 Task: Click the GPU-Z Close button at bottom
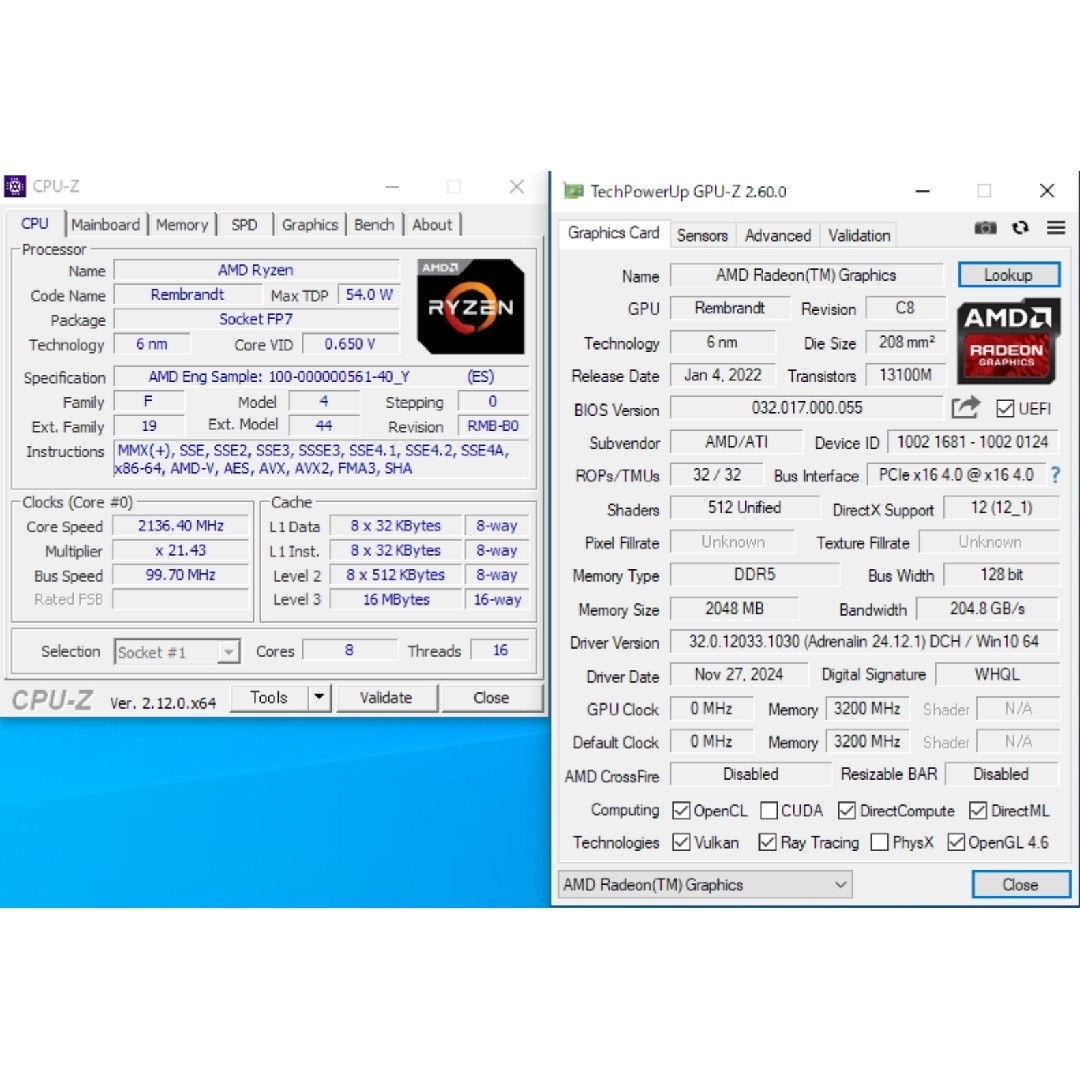1021,884
